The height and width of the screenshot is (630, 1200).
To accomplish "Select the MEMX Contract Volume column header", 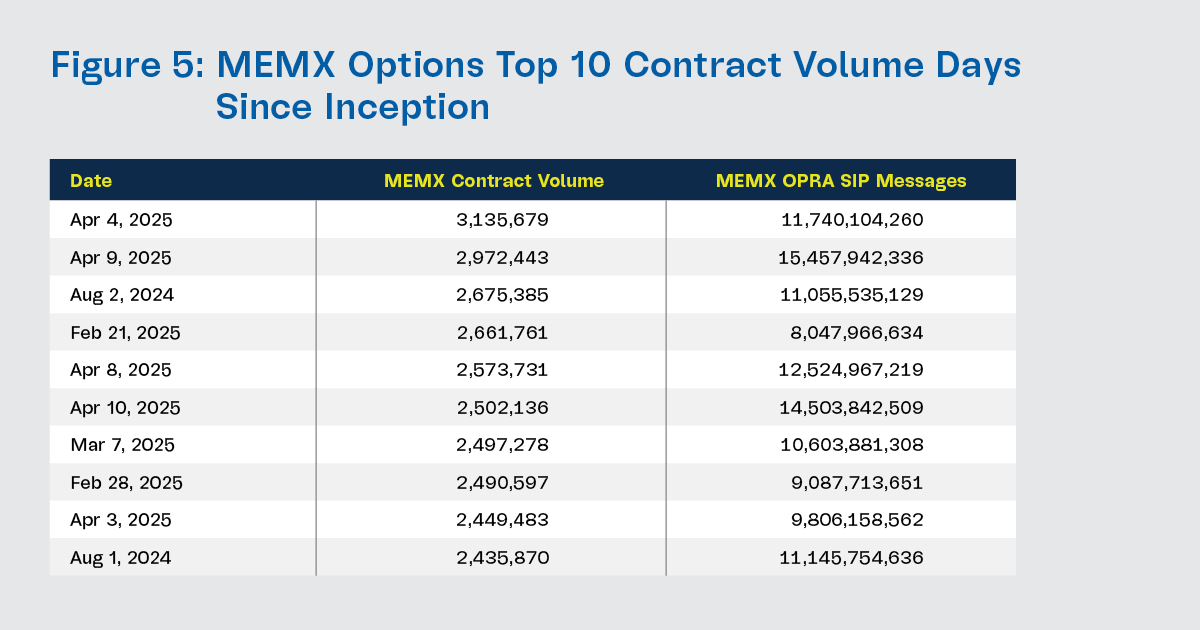I will click(x=494, y=181).
